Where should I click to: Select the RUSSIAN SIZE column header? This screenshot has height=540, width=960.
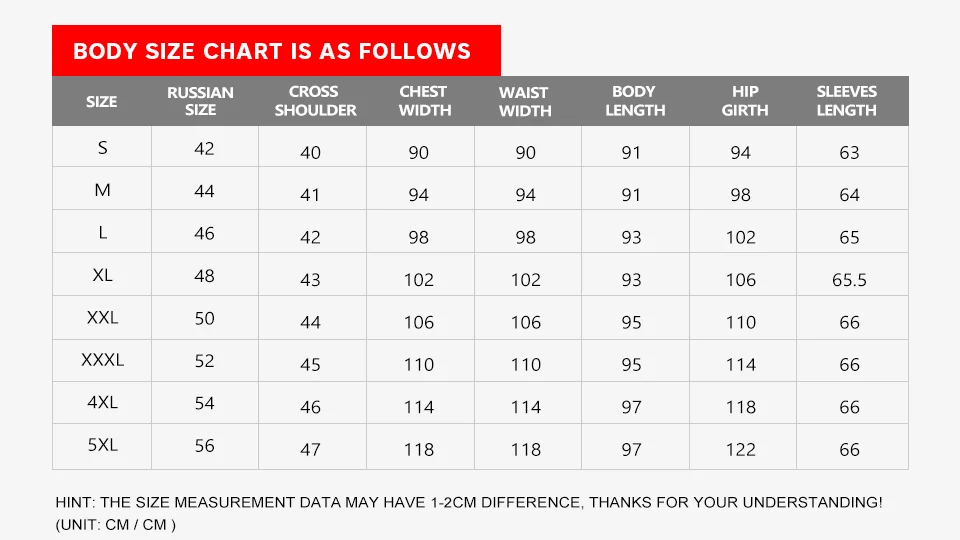[x=200, y=101]
